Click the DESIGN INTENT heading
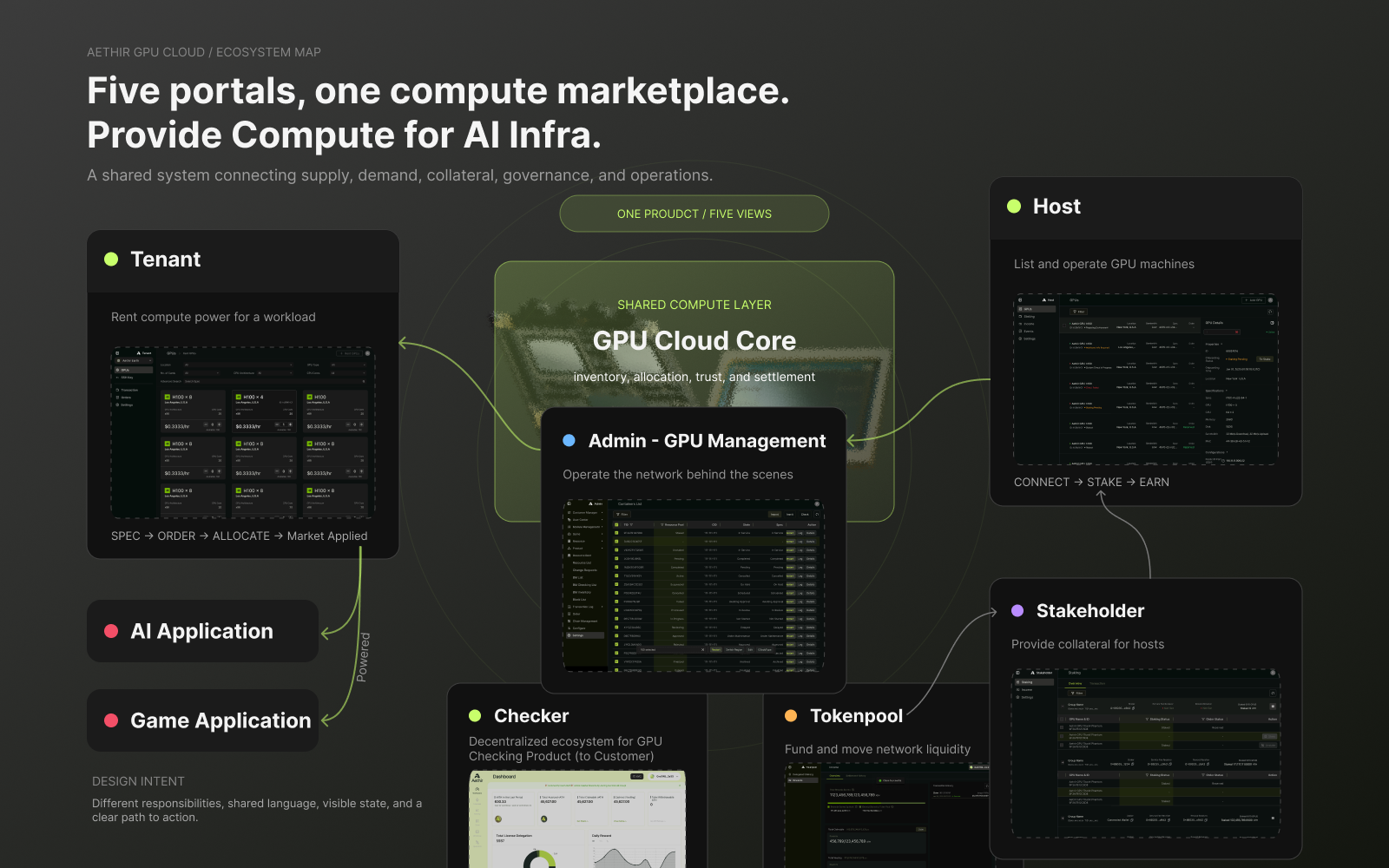 pos(138,781)
